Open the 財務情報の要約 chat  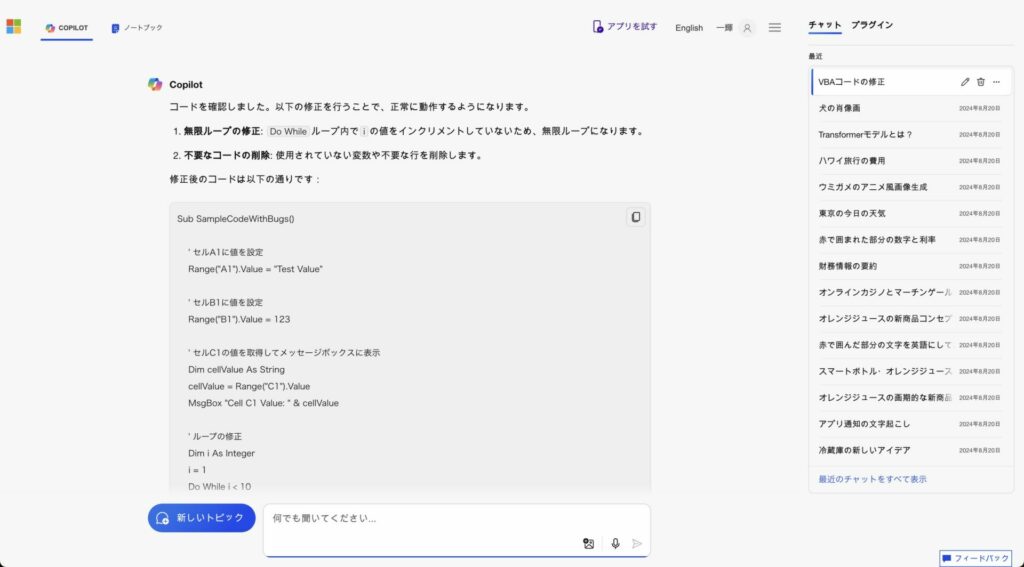pos(910,266)
